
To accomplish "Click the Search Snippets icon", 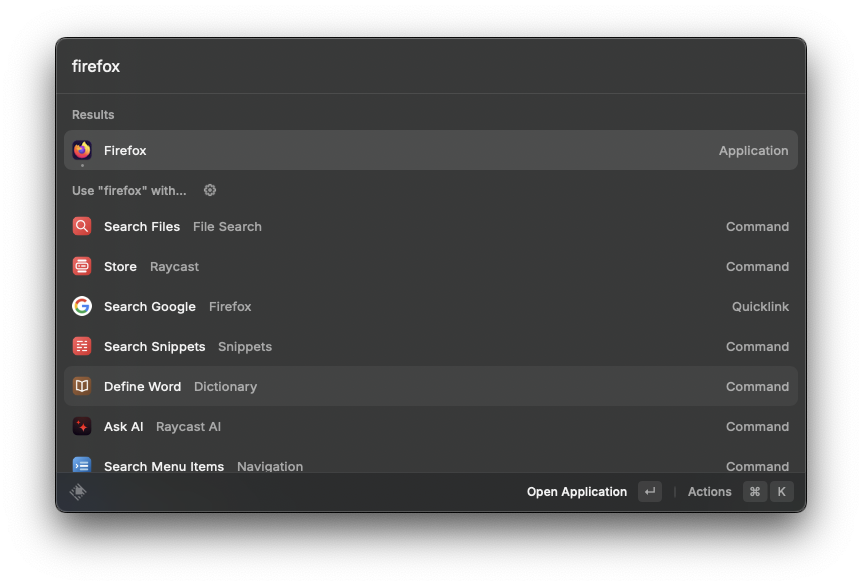I will point(82,346).
